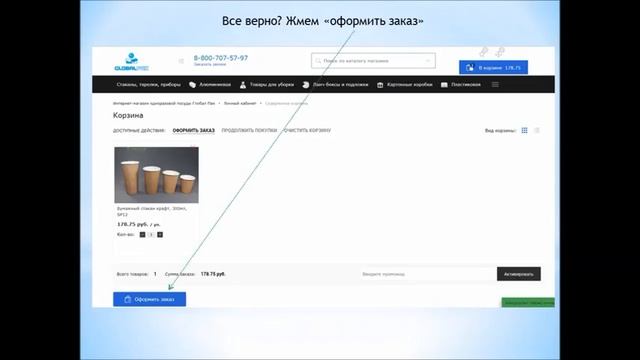Click the 'ОЧИСТИТЬ КОРЗИНУ' action link

pyautogui.click(x=307, y=131)
